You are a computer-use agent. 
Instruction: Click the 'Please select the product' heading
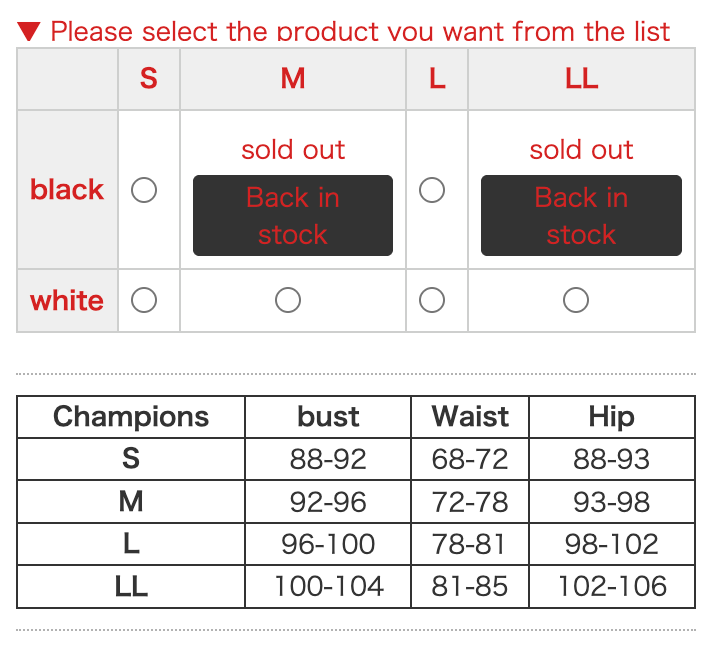coord(360,31)
